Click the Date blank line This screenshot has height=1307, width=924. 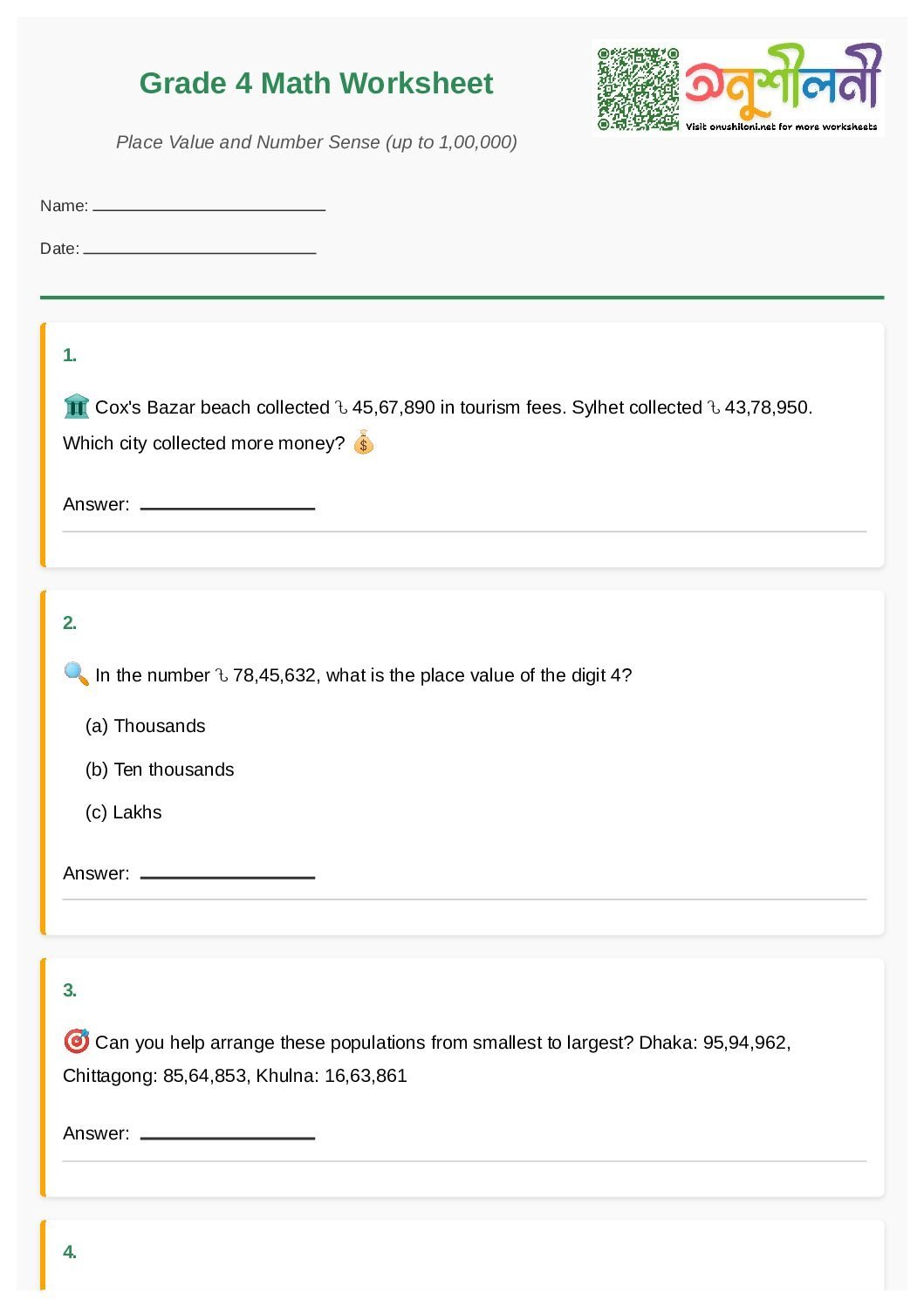[x=200, y=250]
